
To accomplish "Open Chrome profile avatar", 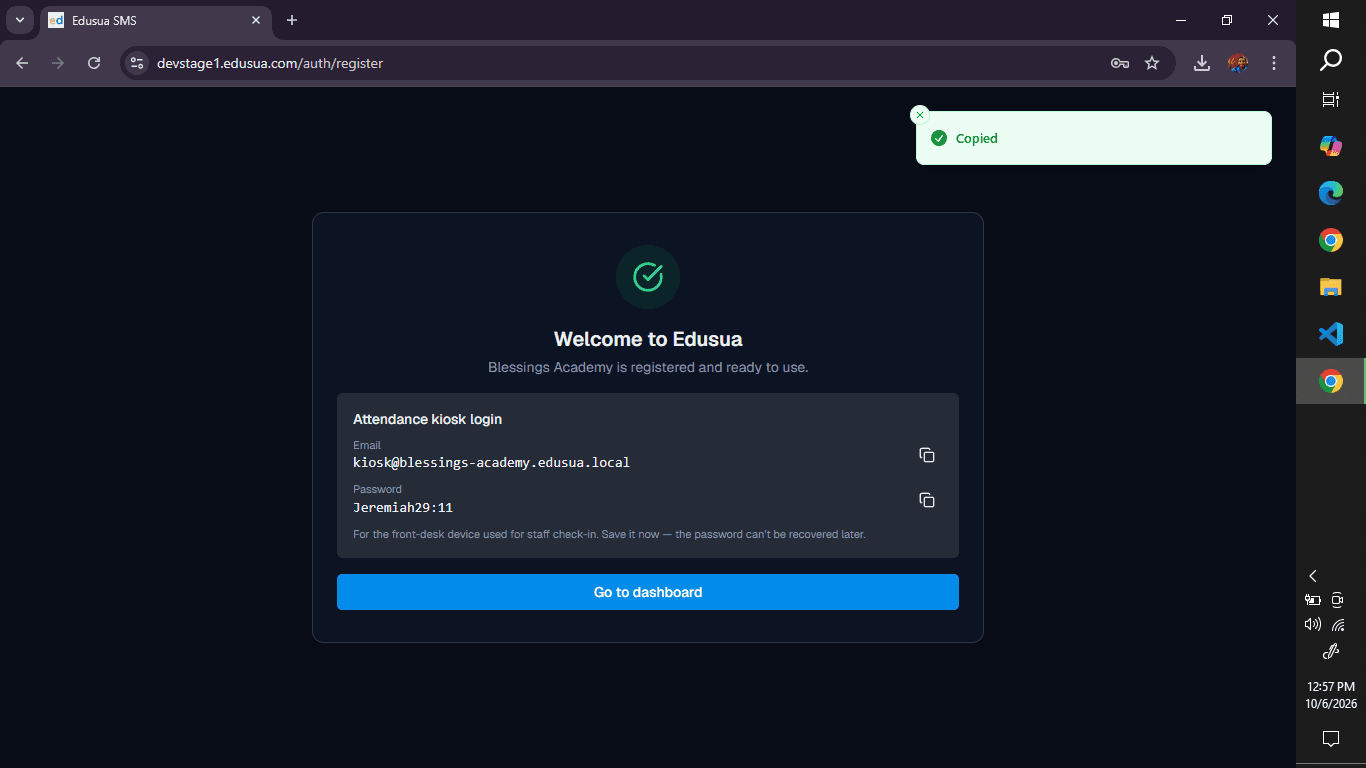I will pyautogui.click(x=1238, y=63).
